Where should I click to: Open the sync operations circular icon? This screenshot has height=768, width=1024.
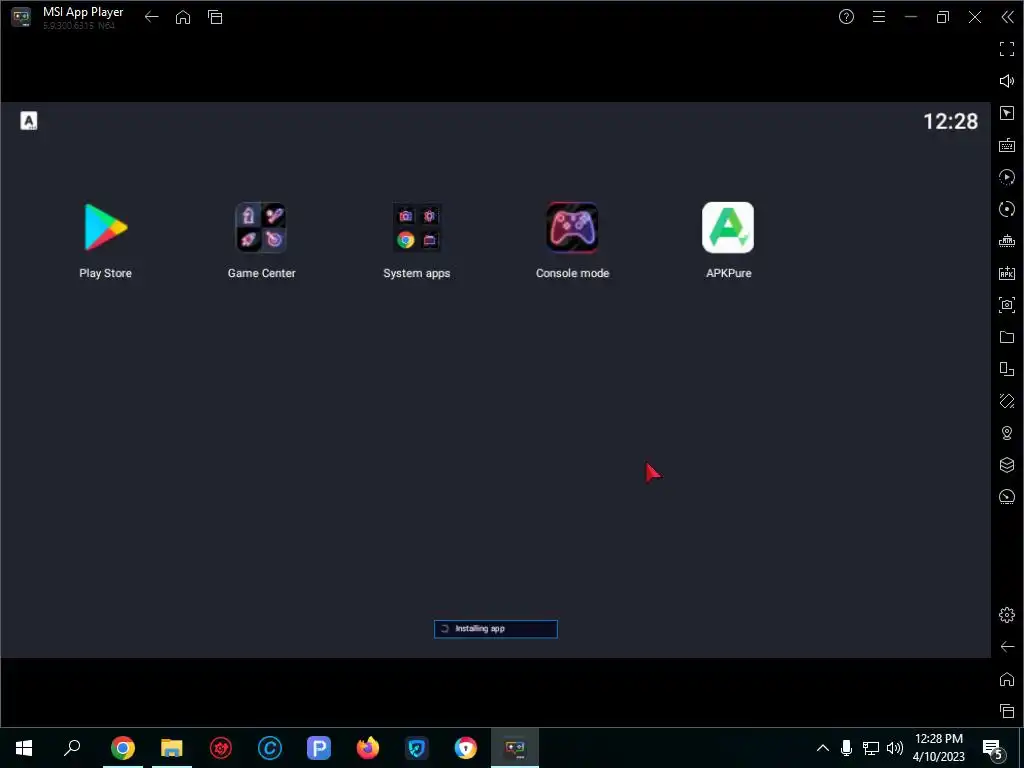coord(1007,209)
